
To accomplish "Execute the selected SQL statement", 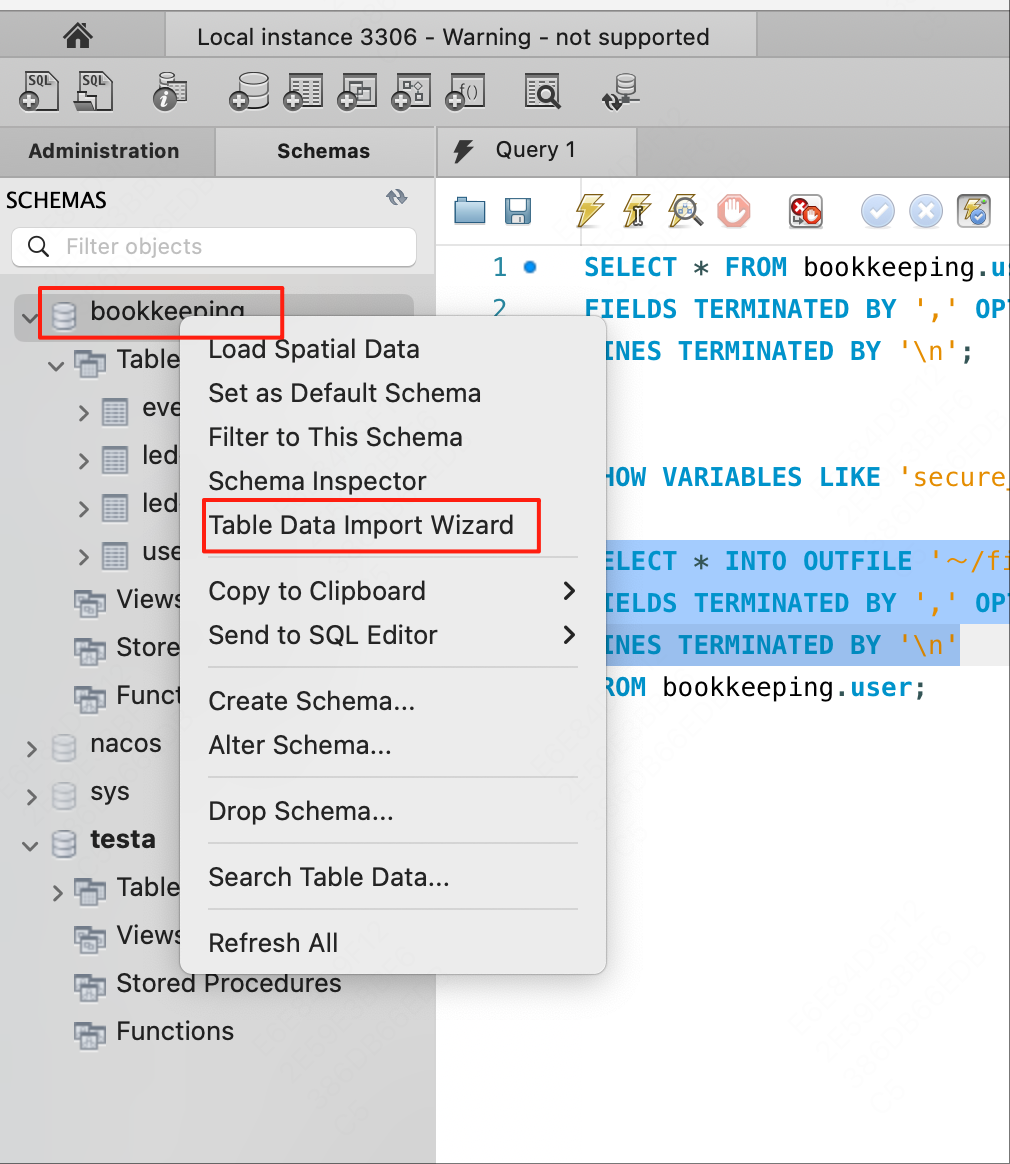I will click(589, 211).
